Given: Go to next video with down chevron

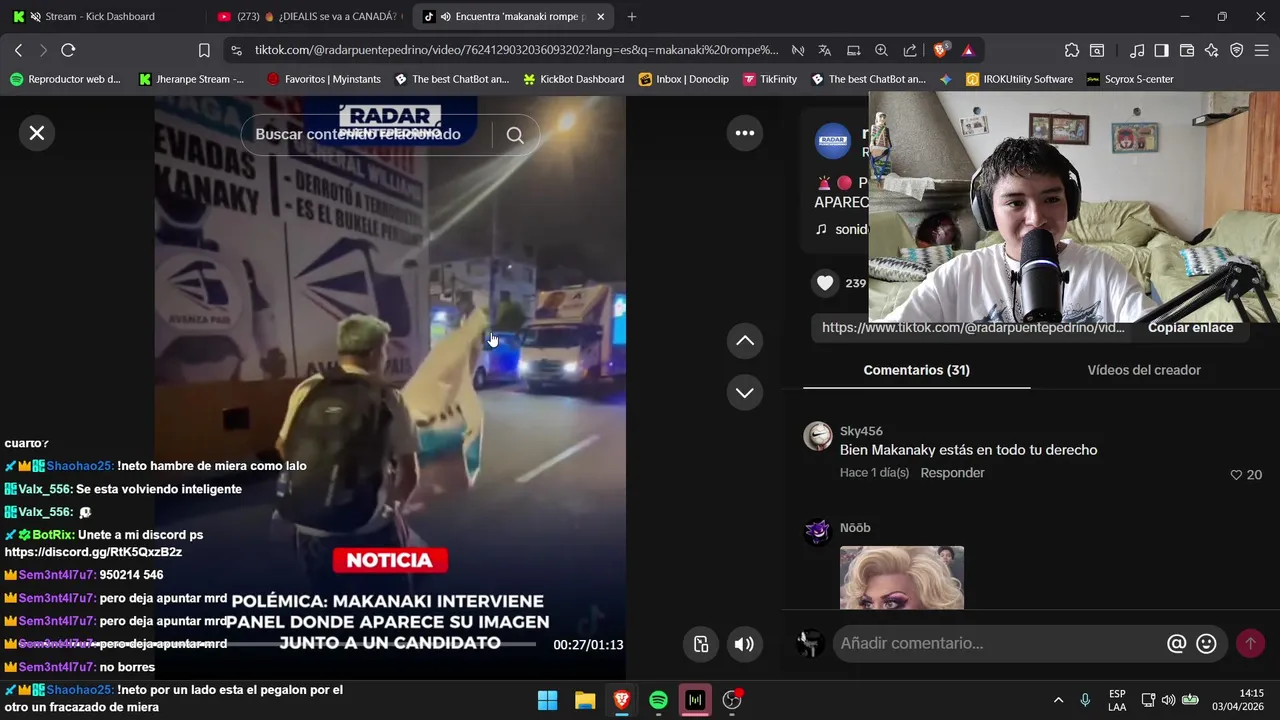Looking at the screenshot, I should 745,392.
